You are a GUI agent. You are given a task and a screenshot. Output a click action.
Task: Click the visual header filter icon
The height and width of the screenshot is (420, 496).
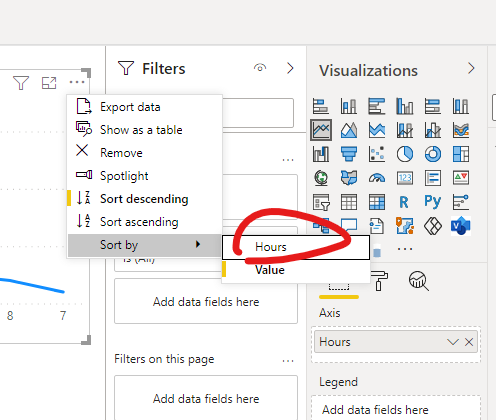(21, 83)
